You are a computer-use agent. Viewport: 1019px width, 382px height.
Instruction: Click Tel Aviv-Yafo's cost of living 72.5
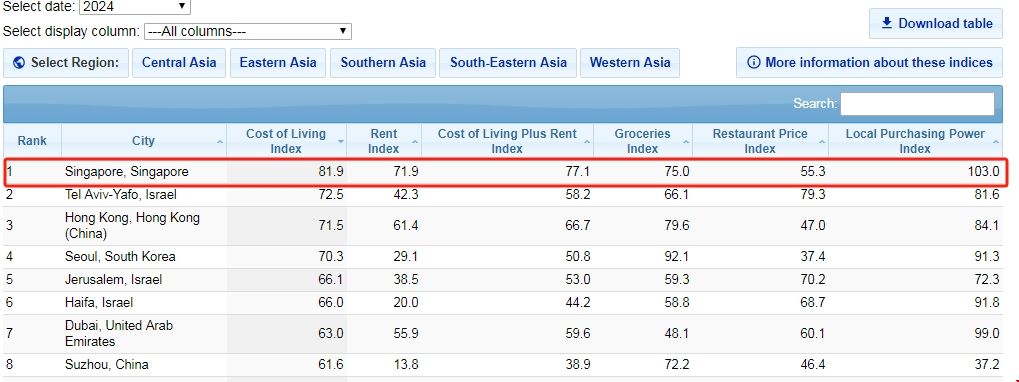tap(330, 195)
